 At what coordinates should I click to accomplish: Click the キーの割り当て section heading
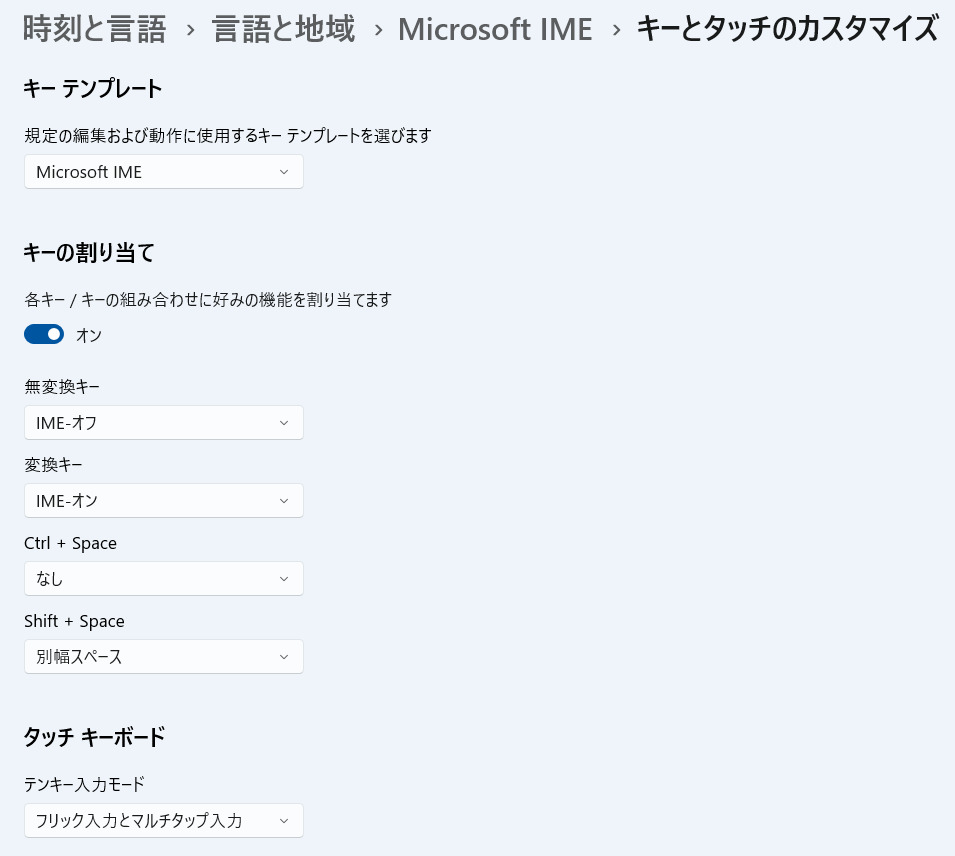(89, 253)
